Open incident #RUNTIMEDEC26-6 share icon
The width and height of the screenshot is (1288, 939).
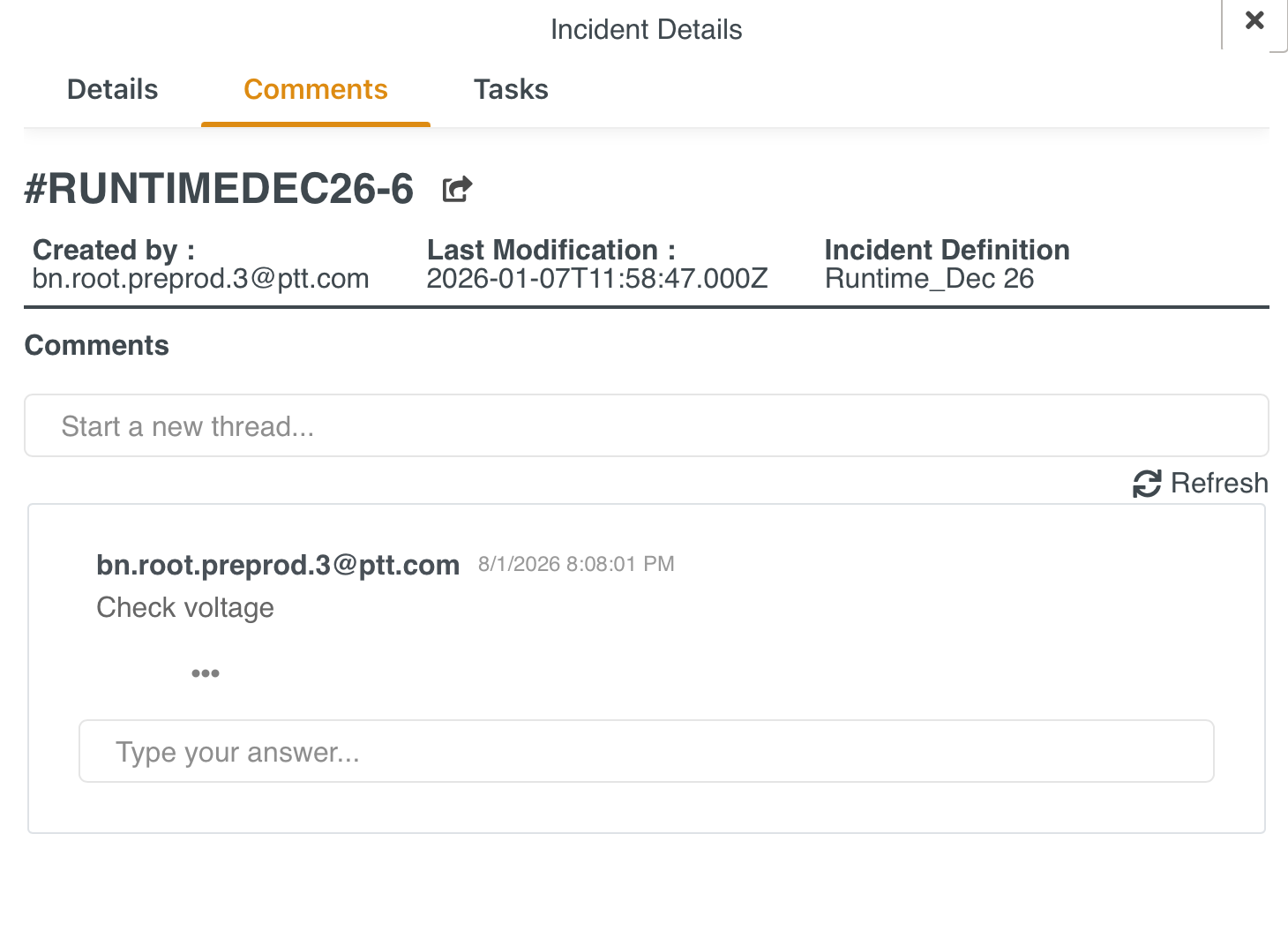[x=457, y=189]
